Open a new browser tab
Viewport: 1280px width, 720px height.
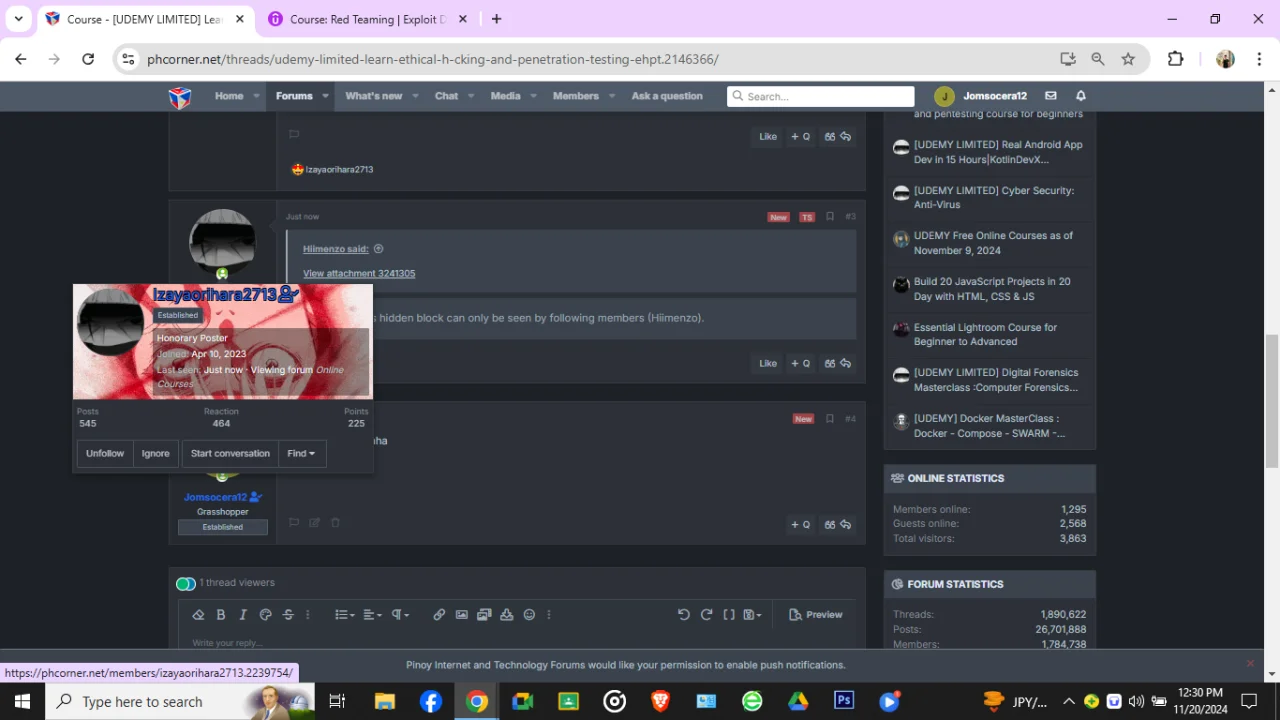click(496, 19)
